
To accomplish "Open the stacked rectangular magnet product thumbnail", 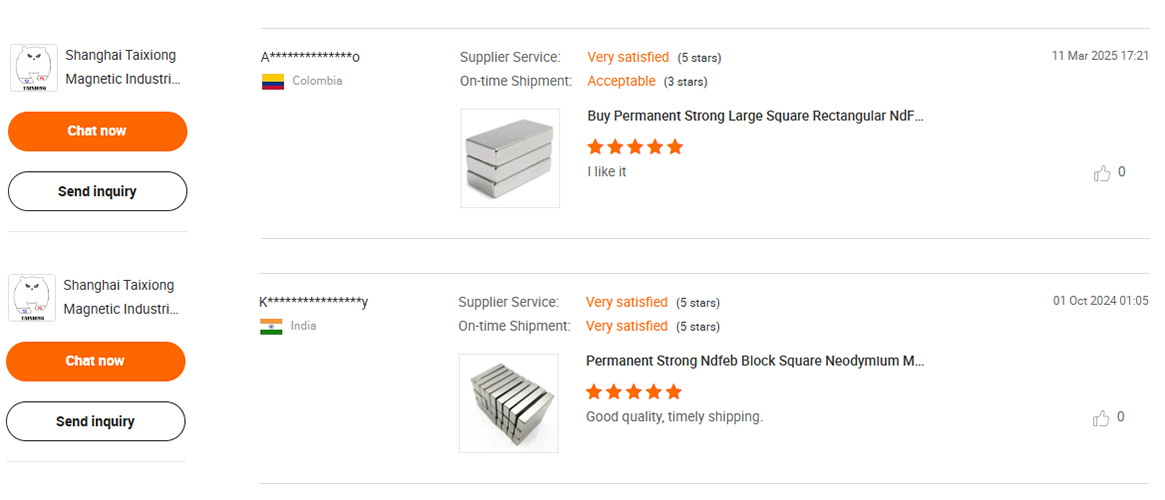I will pyautogui.click(x=510, y=158).
